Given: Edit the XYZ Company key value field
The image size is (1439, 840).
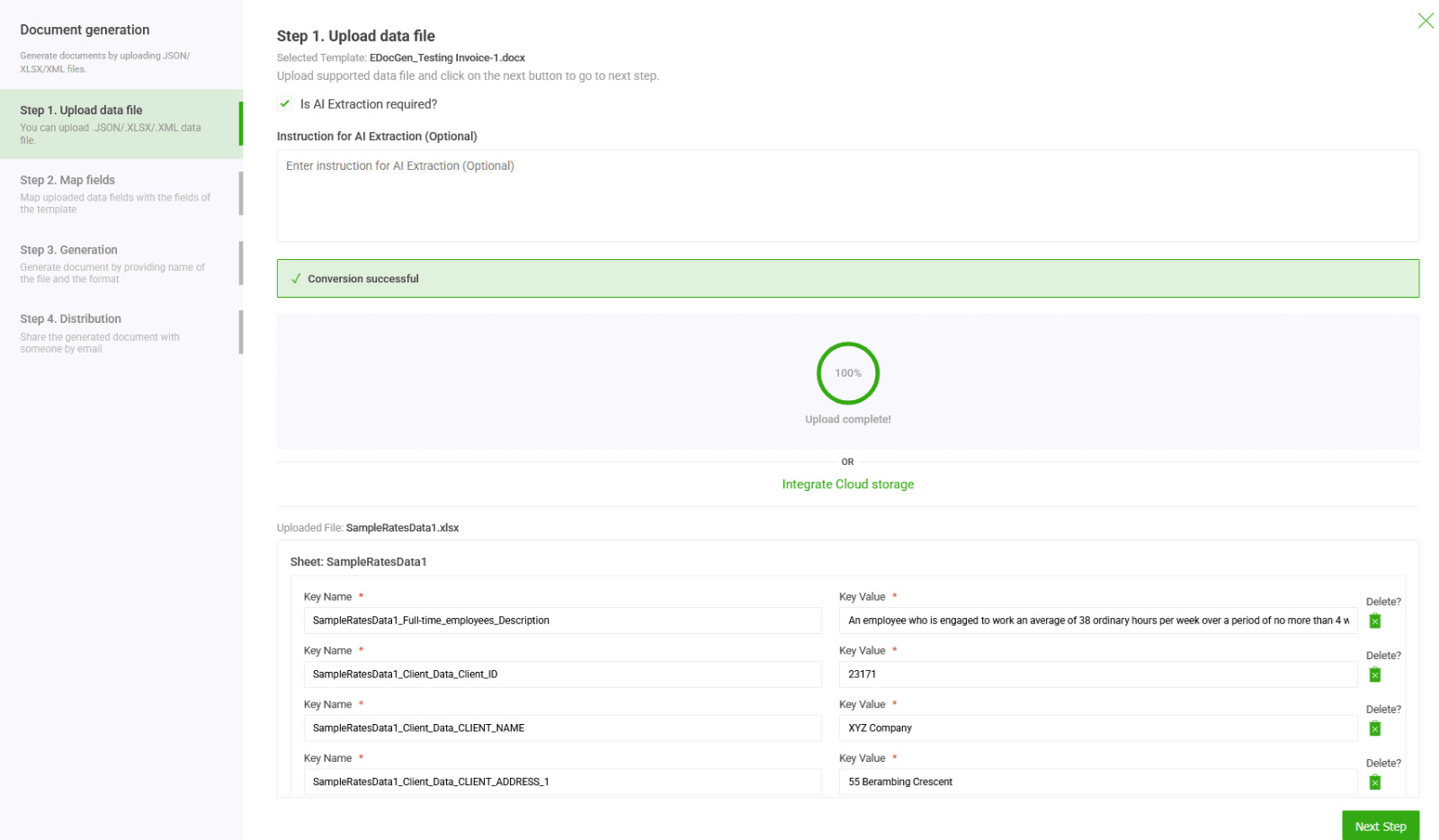Looking at the screenshot, I should tap(1097, 728).
